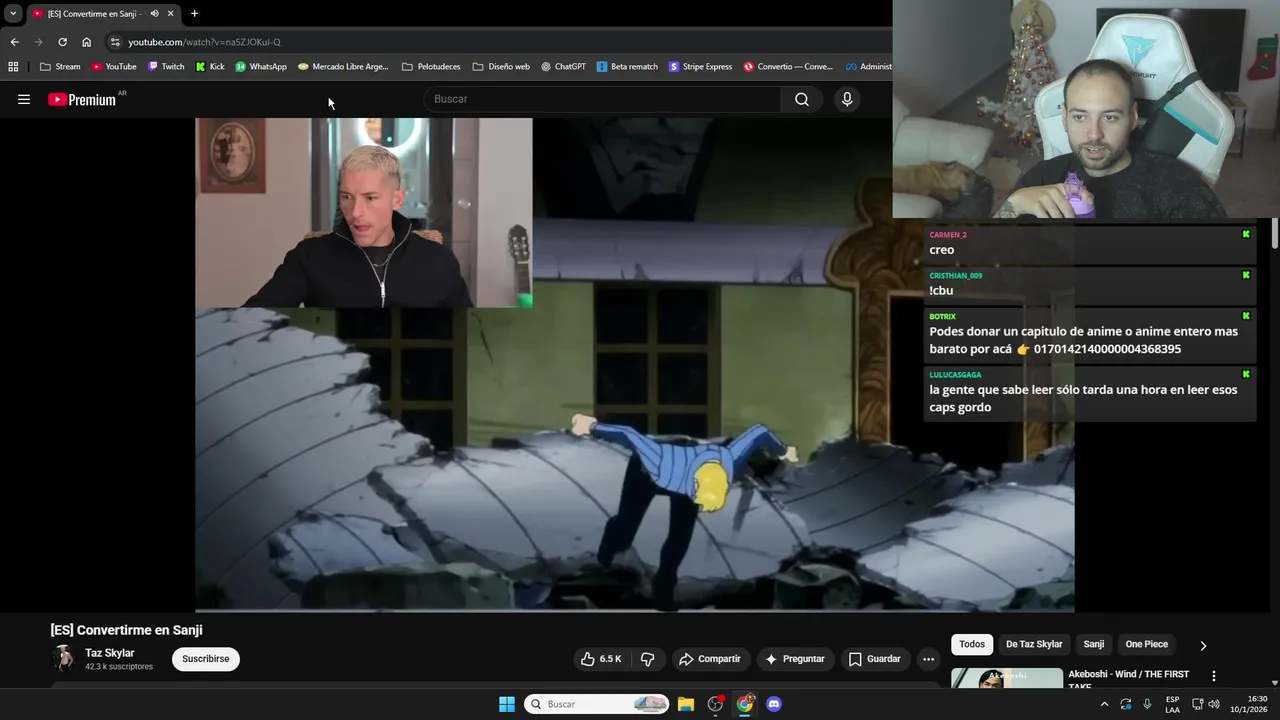Select the De Taz Skylar chip
This screenshot has height=720, width=1280.
point(1034,644)
